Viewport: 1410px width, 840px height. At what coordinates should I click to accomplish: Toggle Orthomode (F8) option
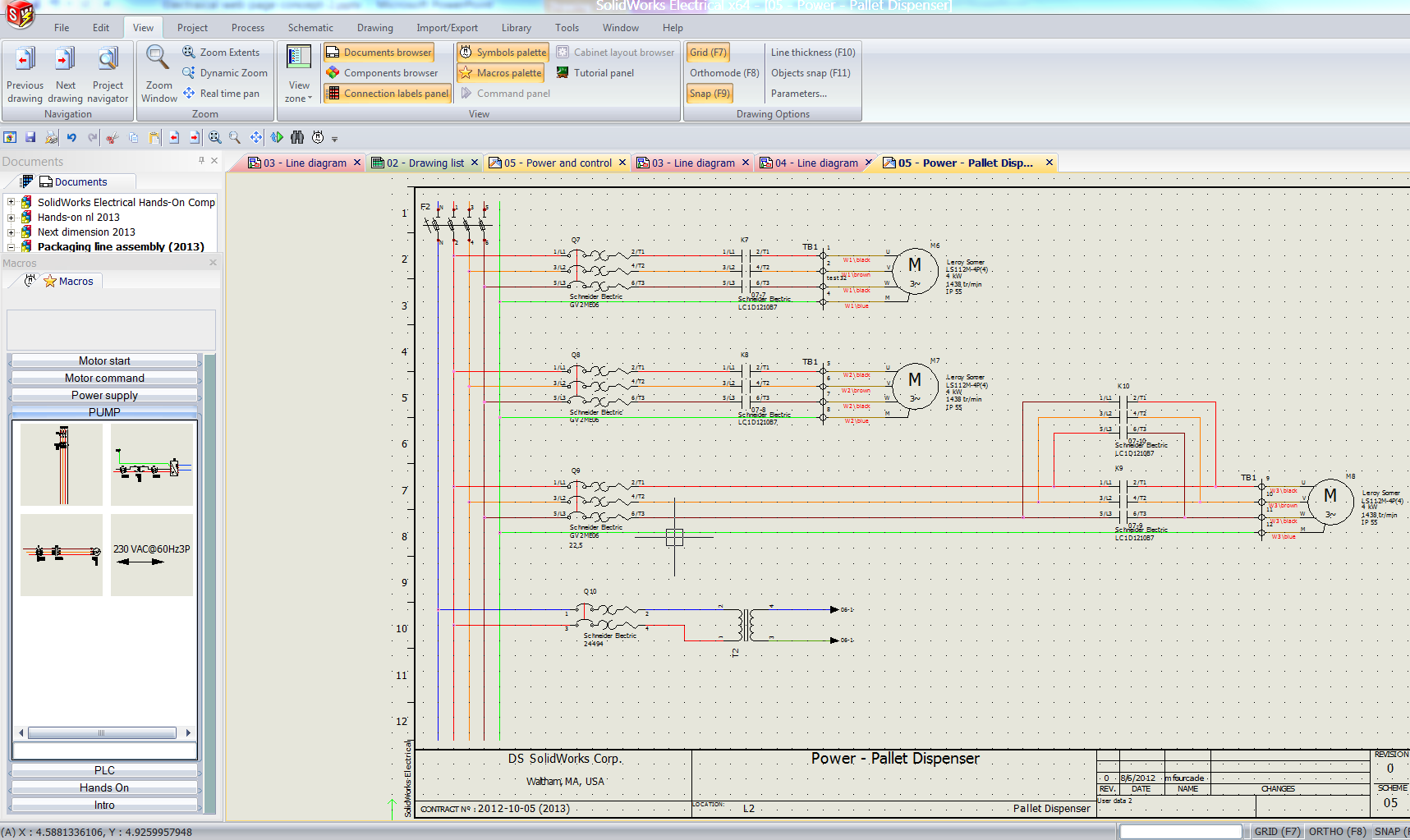tap(724, 72)
